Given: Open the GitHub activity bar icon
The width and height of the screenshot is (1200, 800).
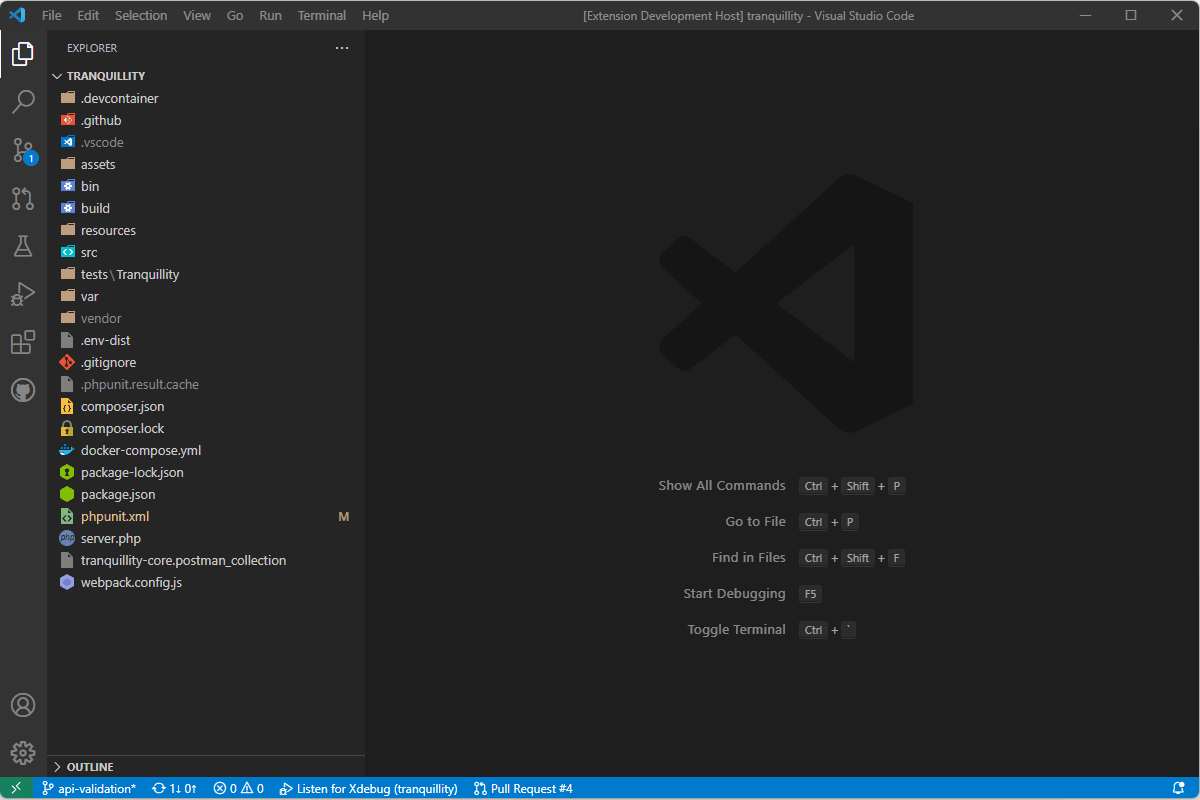Looking at the screenshot, I should click(x=23, y=390).
